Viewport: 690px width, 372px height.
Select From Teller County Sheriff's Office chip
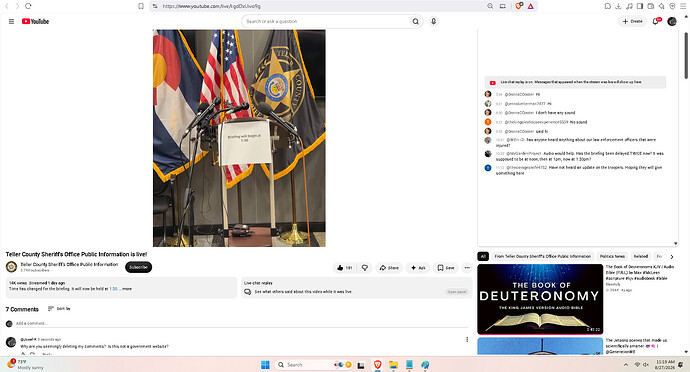(x=543, y=256)
